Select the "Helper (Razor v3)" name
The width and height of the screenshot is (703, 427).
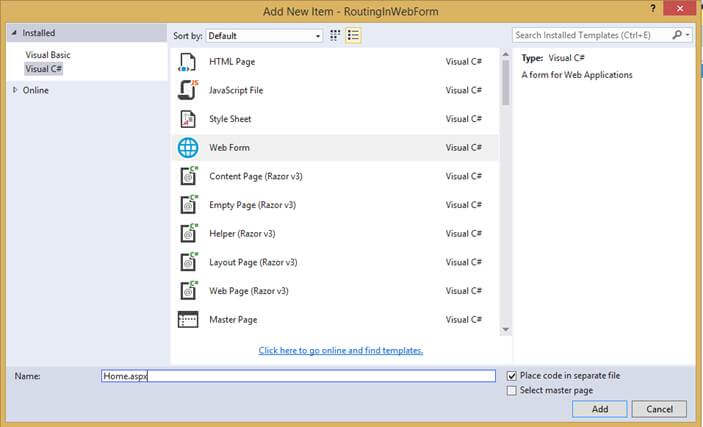242,234
